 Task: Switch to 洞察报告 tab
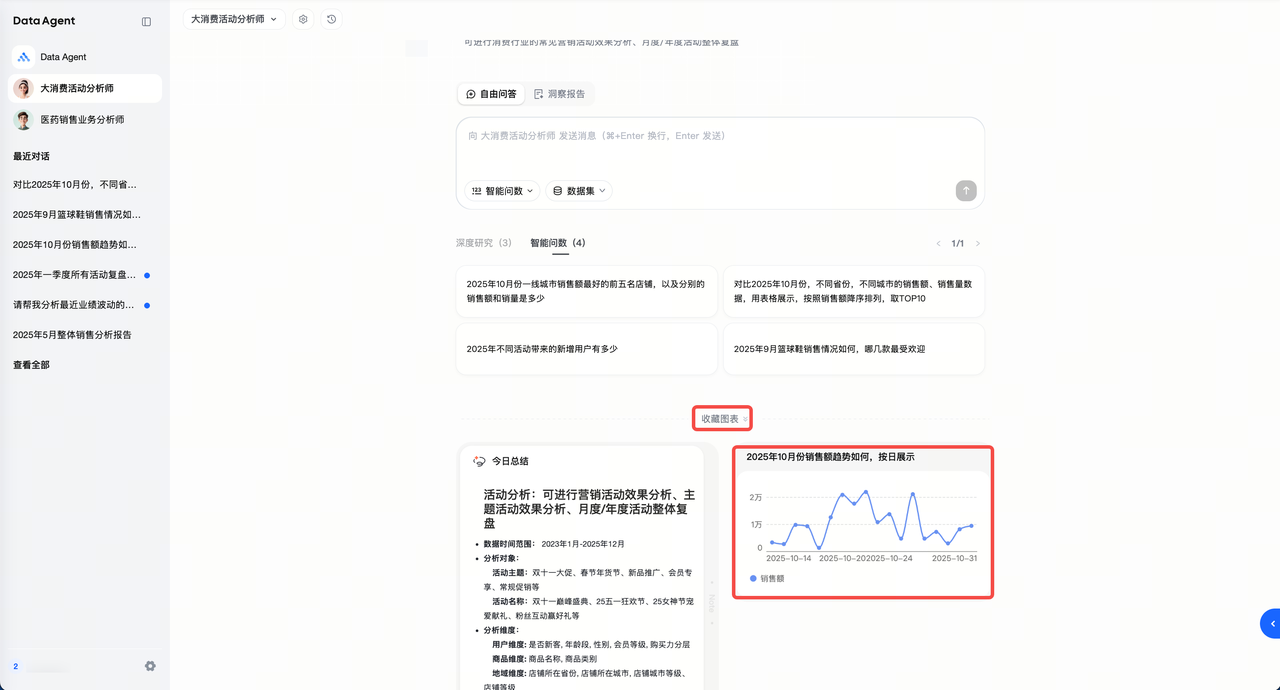point(559,94)
